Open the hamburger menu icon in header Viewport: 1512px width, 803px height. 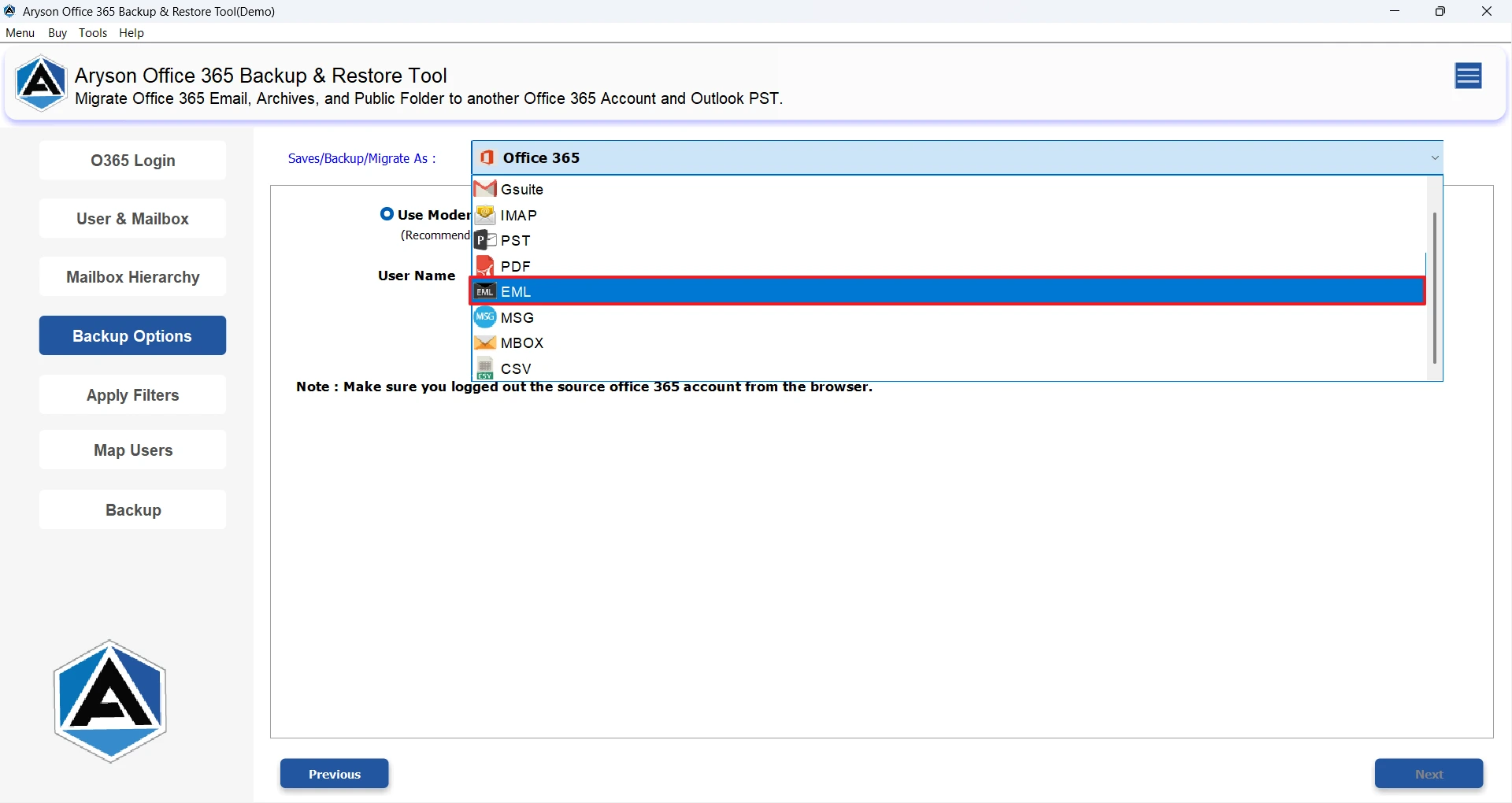(x=1469, y=76)
